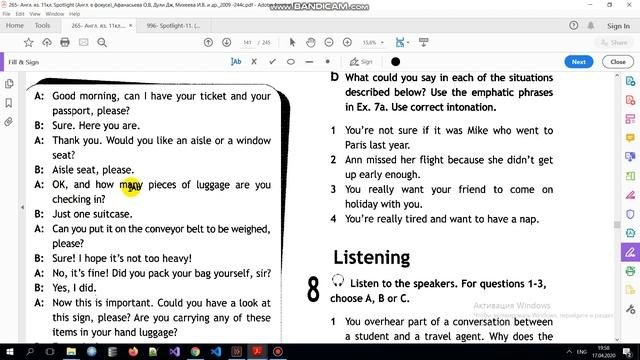Send the file by email envelope icon
The height and width of the screenshot is (360, 640).
tap(84, 42)
